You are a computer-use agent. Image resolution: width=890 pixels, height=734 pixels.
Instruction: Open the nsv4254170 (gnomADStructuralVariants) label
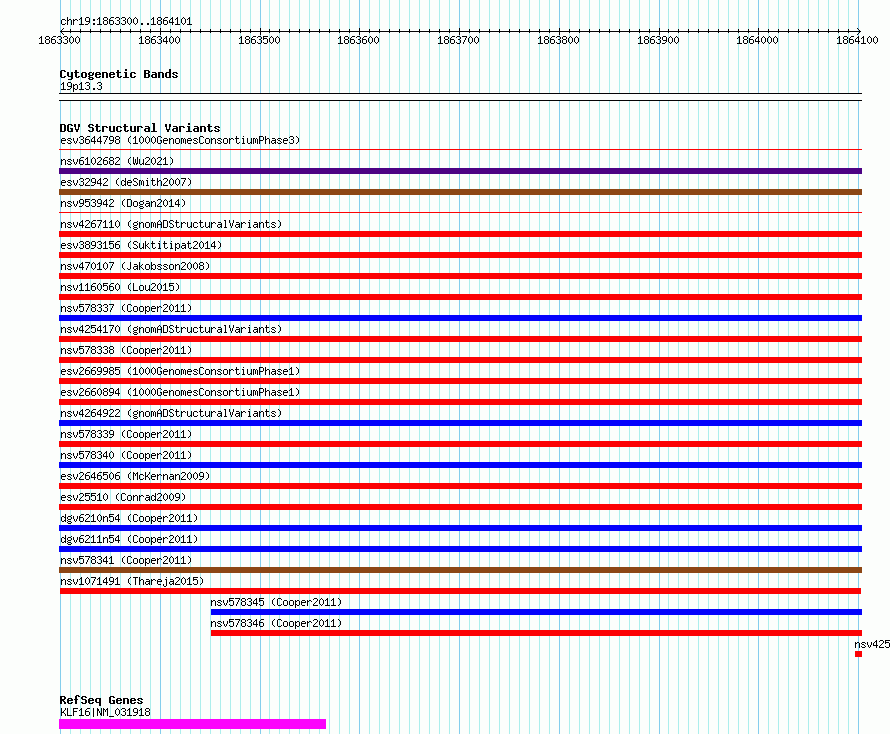pyautogui.click(x=171, y=329)
